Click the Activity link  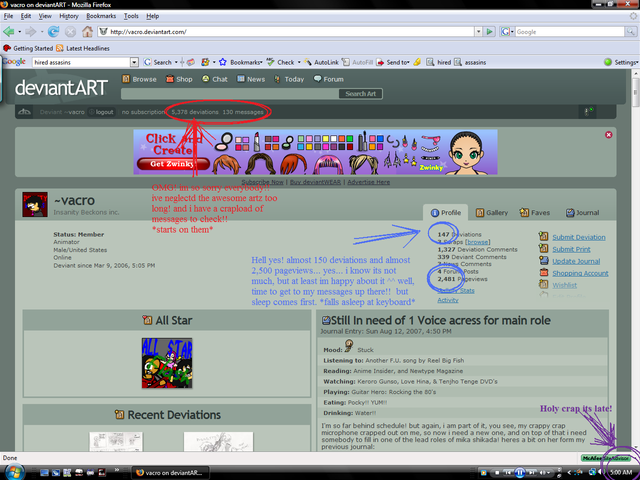tap(448, 300)
